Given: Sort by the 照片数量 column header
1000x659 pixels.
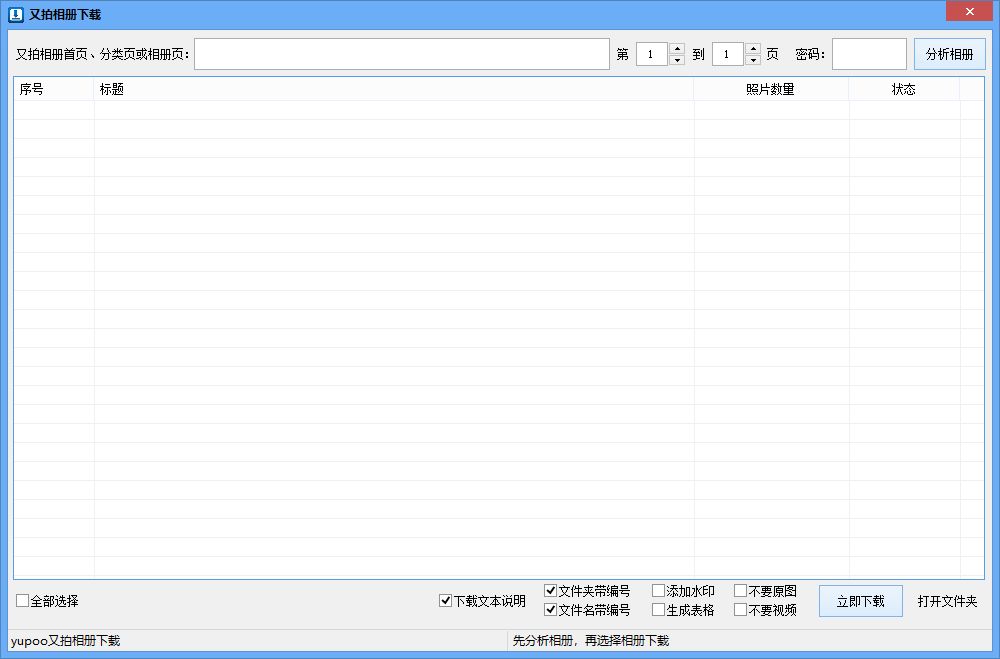Looking at the screenshot, I should pyautogui.click(x=771, y=89).
